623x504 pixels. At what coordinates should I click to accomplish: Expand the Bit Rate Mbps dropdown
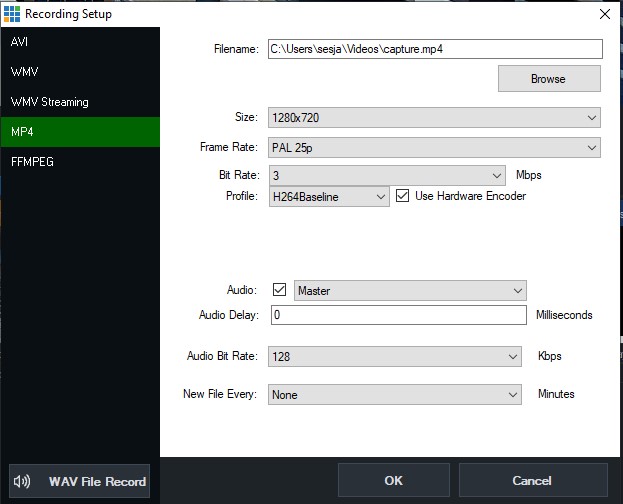click(x=387, y=175)
